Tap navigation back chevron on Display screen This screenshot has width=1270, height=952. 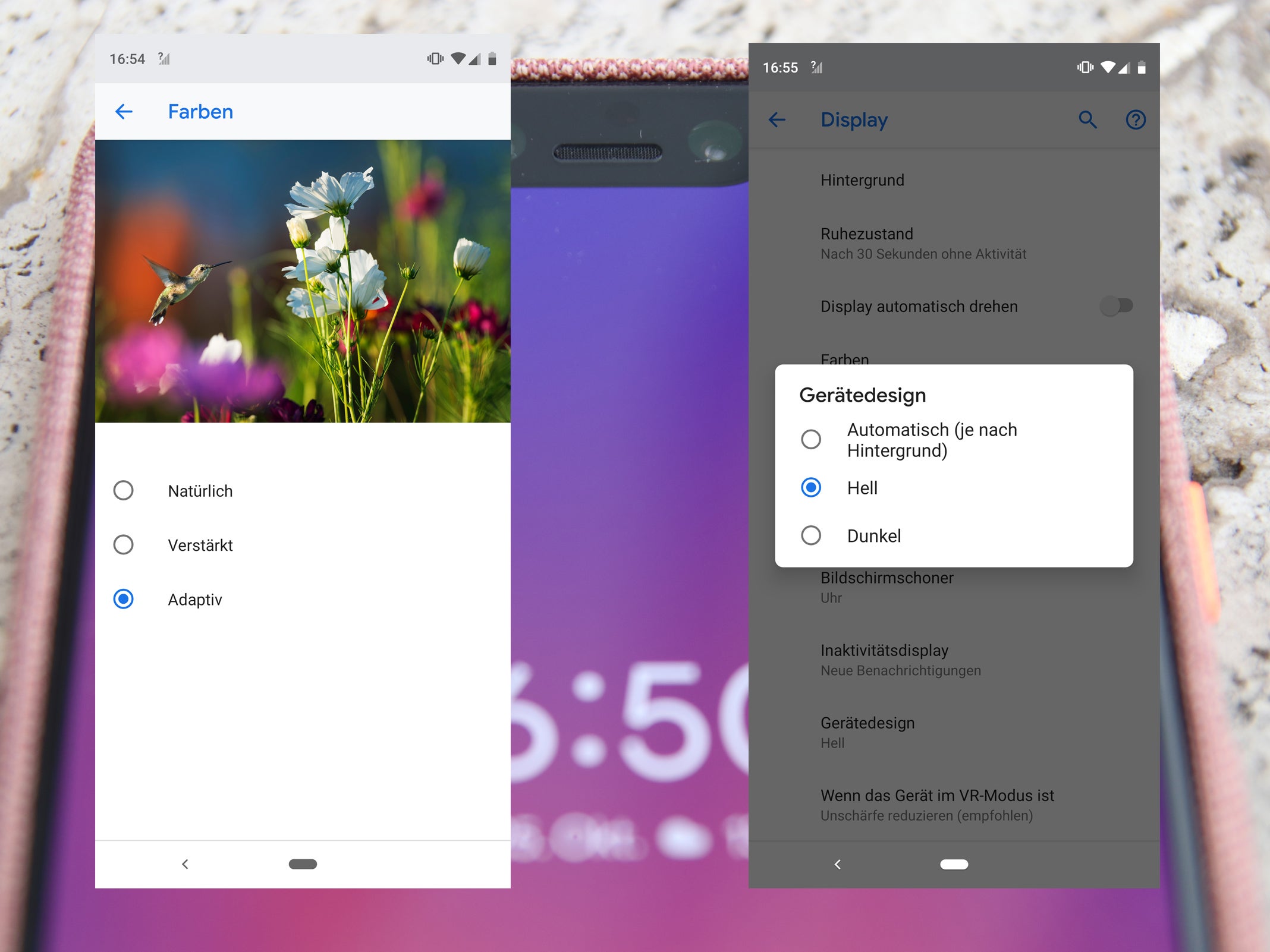pyautogui.click(x=838, y=864)
